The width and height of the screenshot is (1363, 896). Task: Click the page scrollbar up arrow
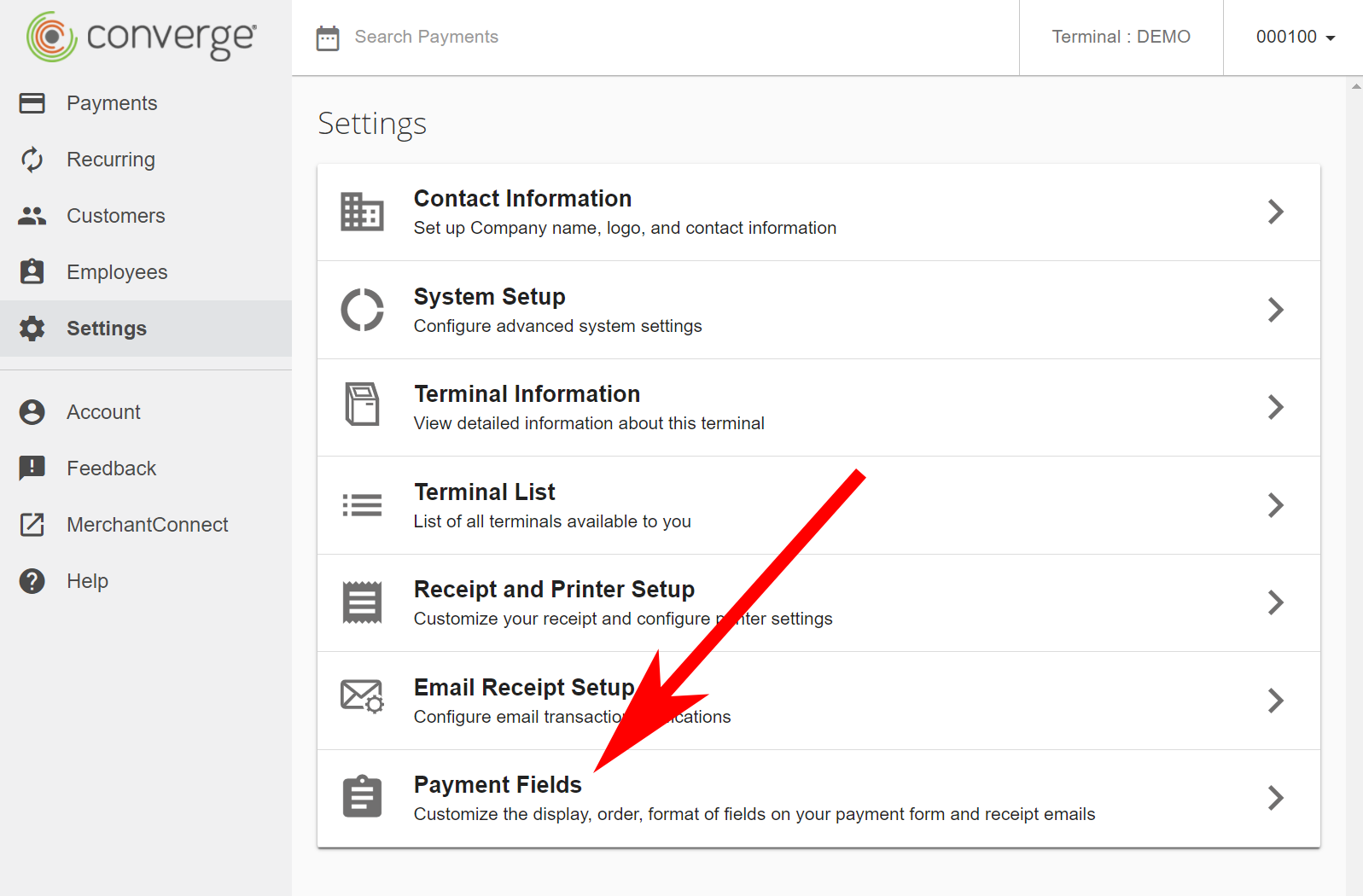1356,85
